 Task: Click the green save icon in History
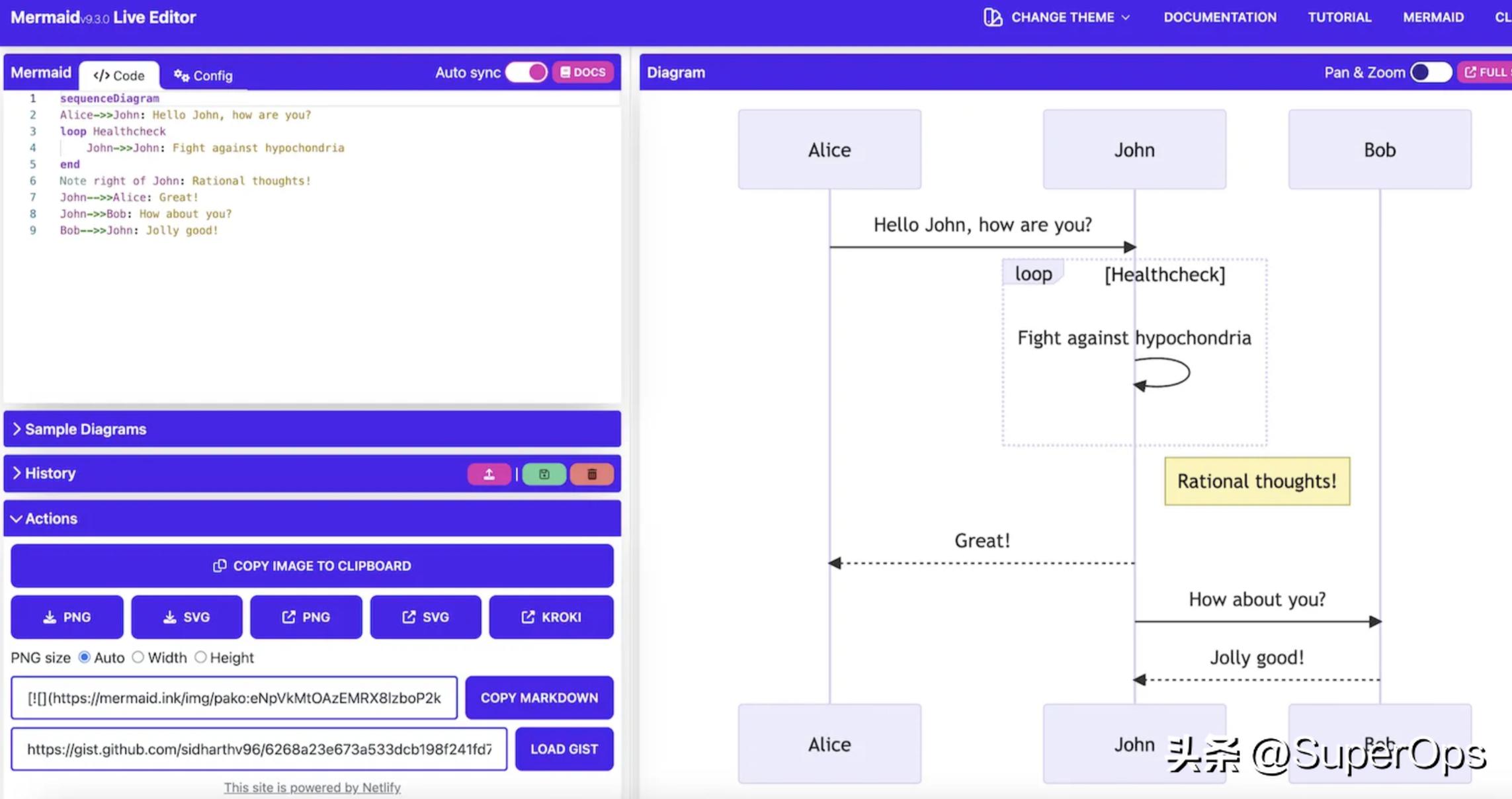544,474
